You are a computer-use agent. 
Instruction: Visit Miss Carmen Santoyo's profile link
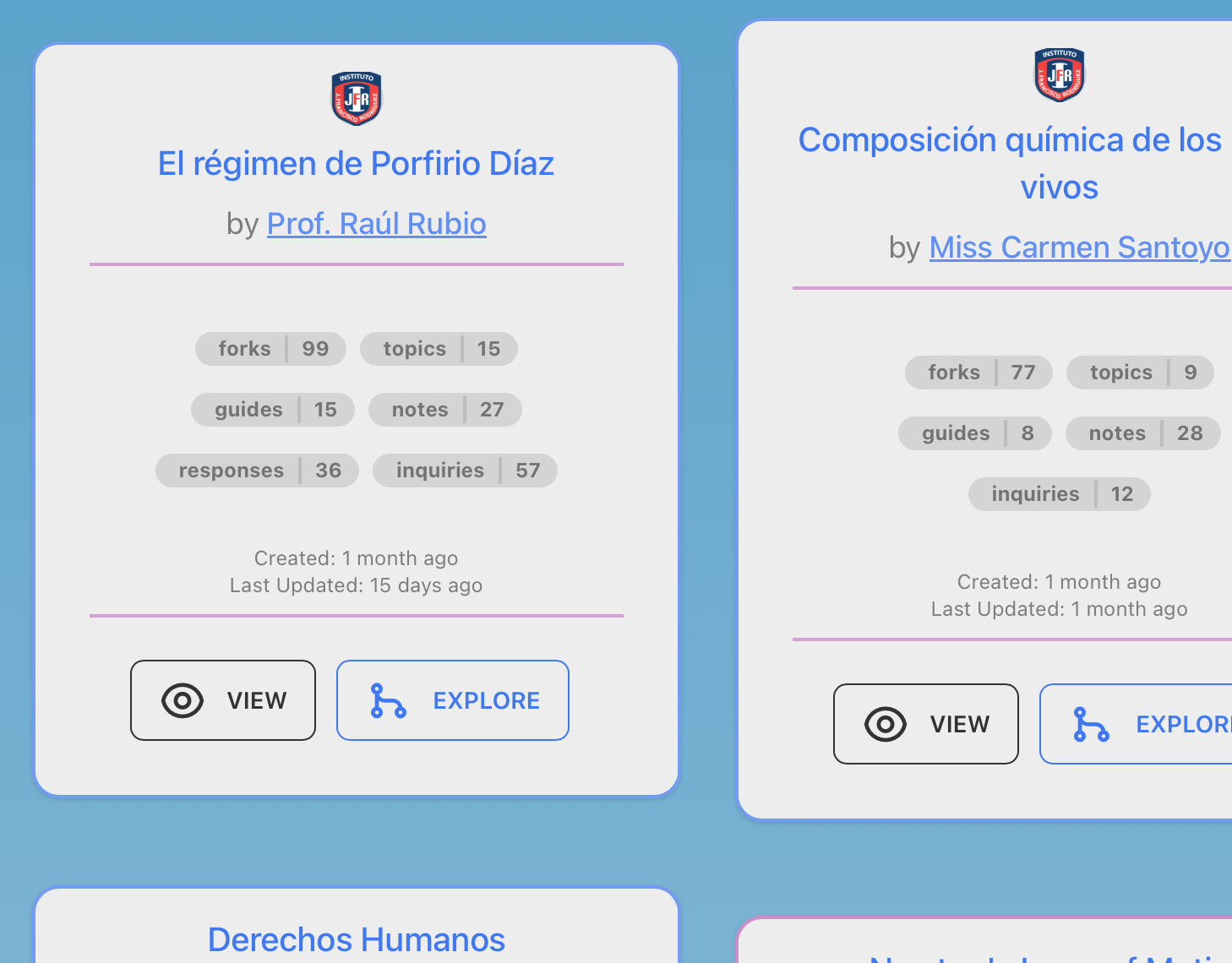coord(1079,248)
